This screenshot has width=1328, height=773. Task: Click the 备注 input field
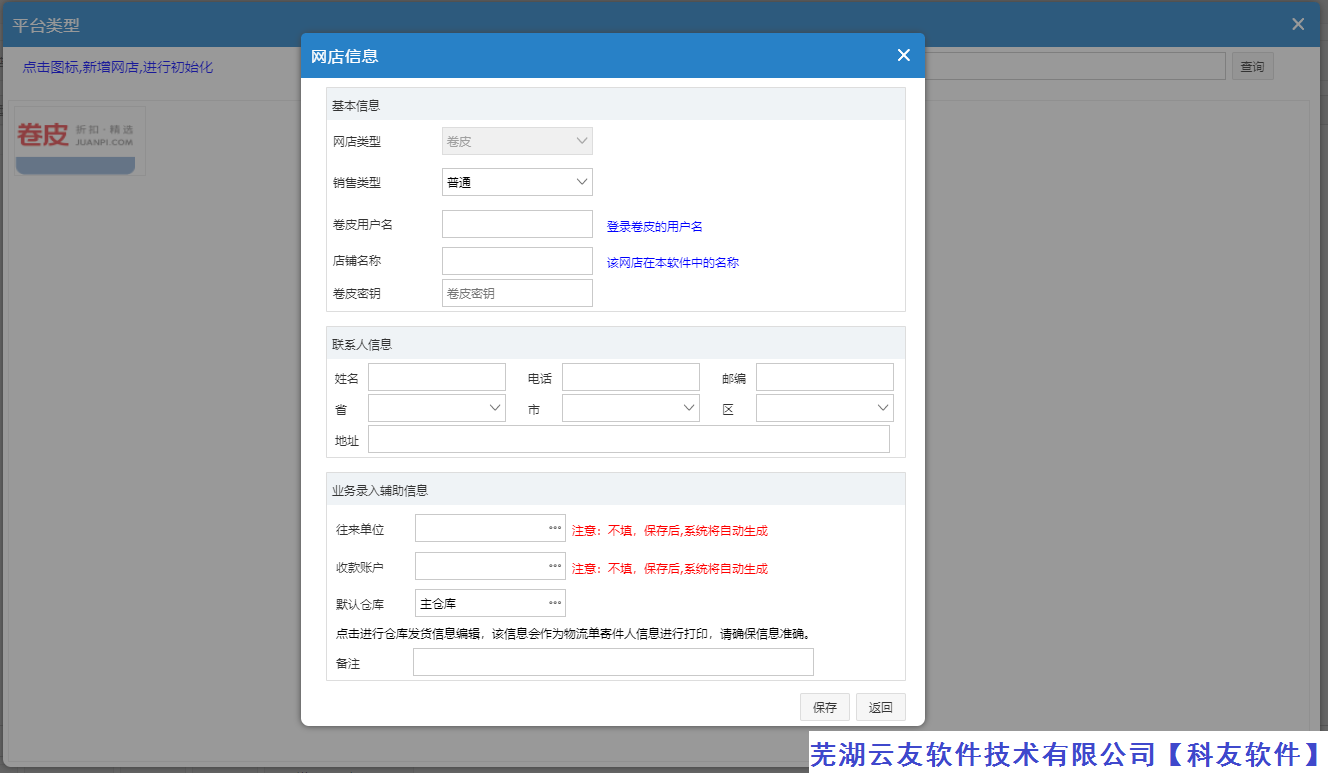613,662
